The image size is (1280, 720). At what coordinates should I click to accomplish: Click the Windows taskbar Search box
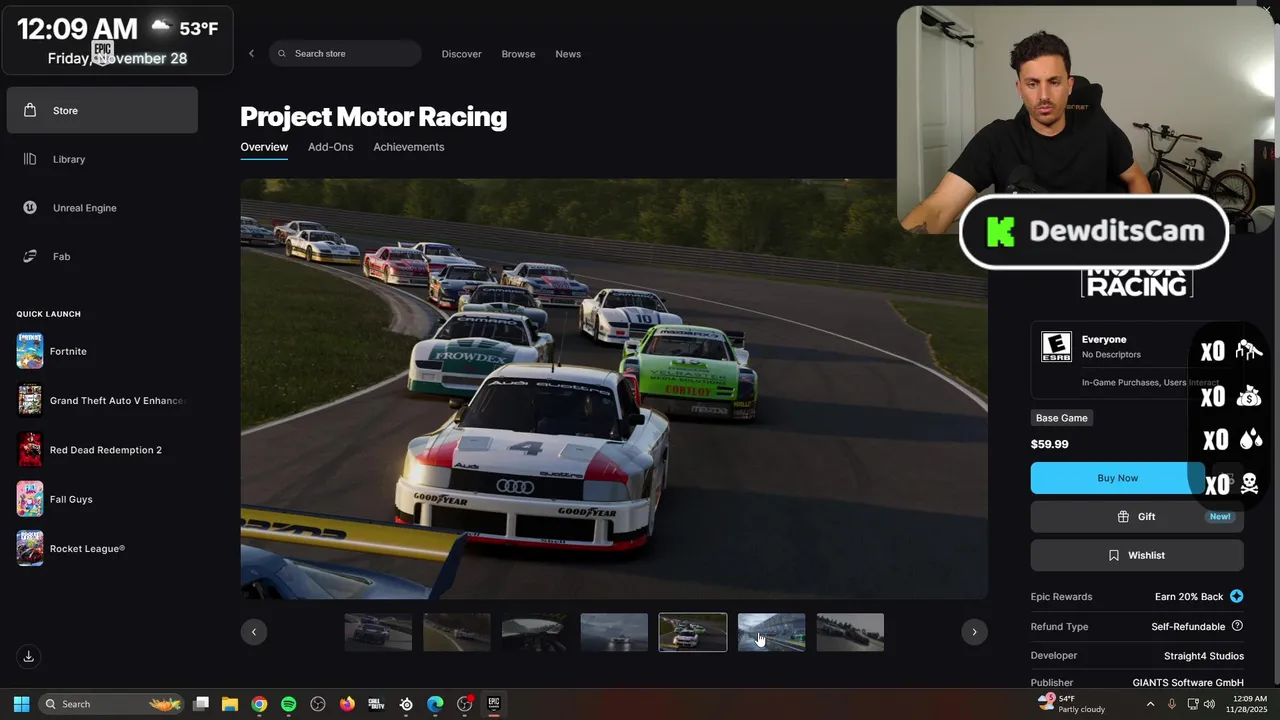pyautogui.click(x=111, y=704)
